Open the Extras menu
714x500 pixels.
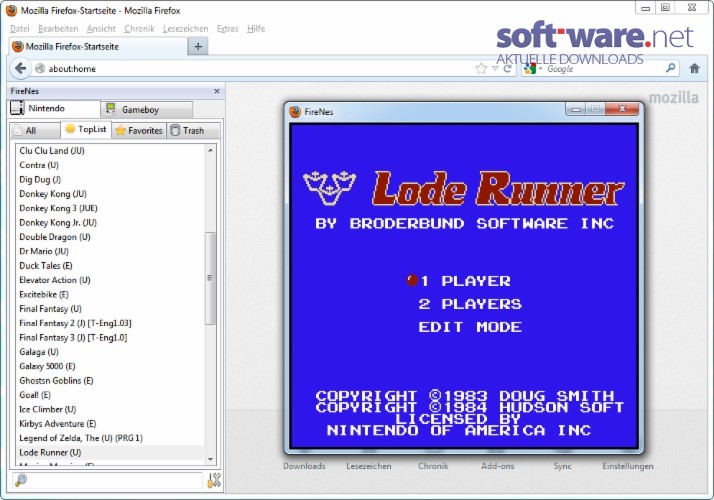pyautogui.click(x=227, y=29)
